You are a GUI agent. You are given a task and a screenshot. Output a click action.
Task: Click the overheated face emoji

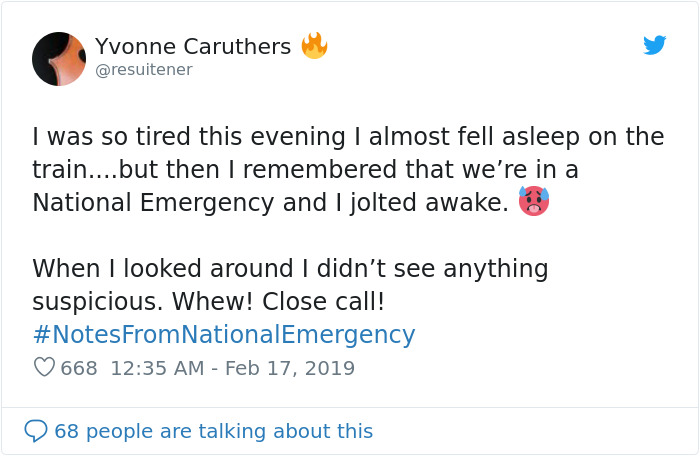(x=533, y=202)
